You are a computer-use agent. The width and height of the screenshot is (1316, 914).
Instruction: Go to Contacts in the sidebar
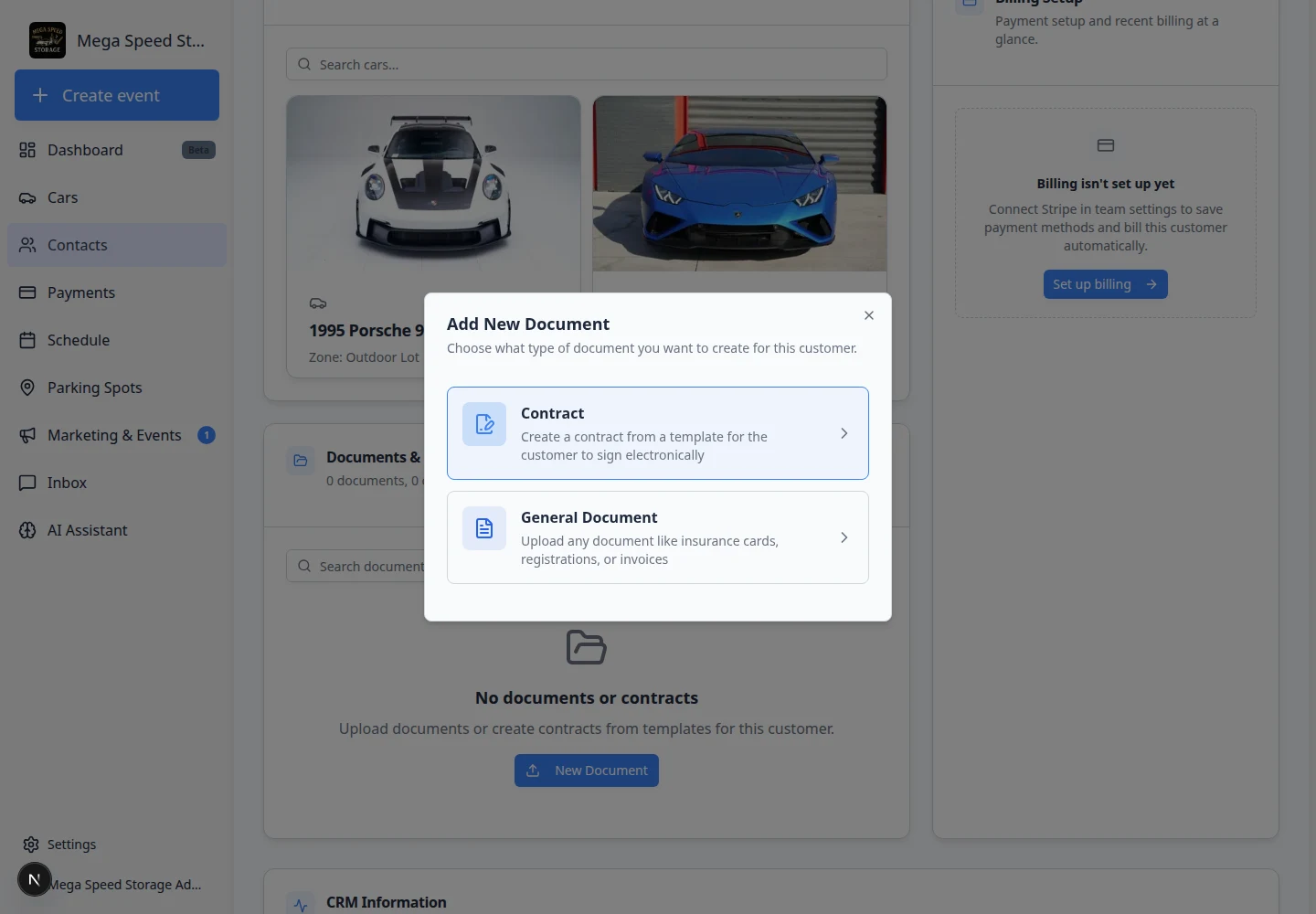[117, 245]
